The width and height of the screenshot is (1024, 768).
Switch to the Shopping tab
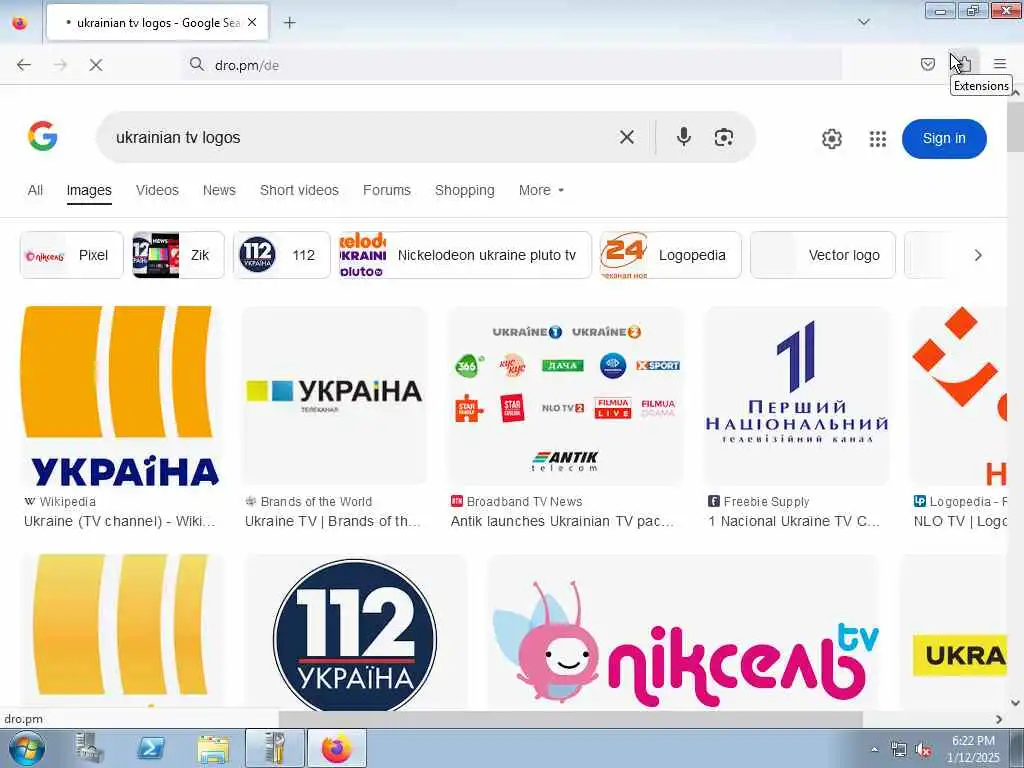464,190
